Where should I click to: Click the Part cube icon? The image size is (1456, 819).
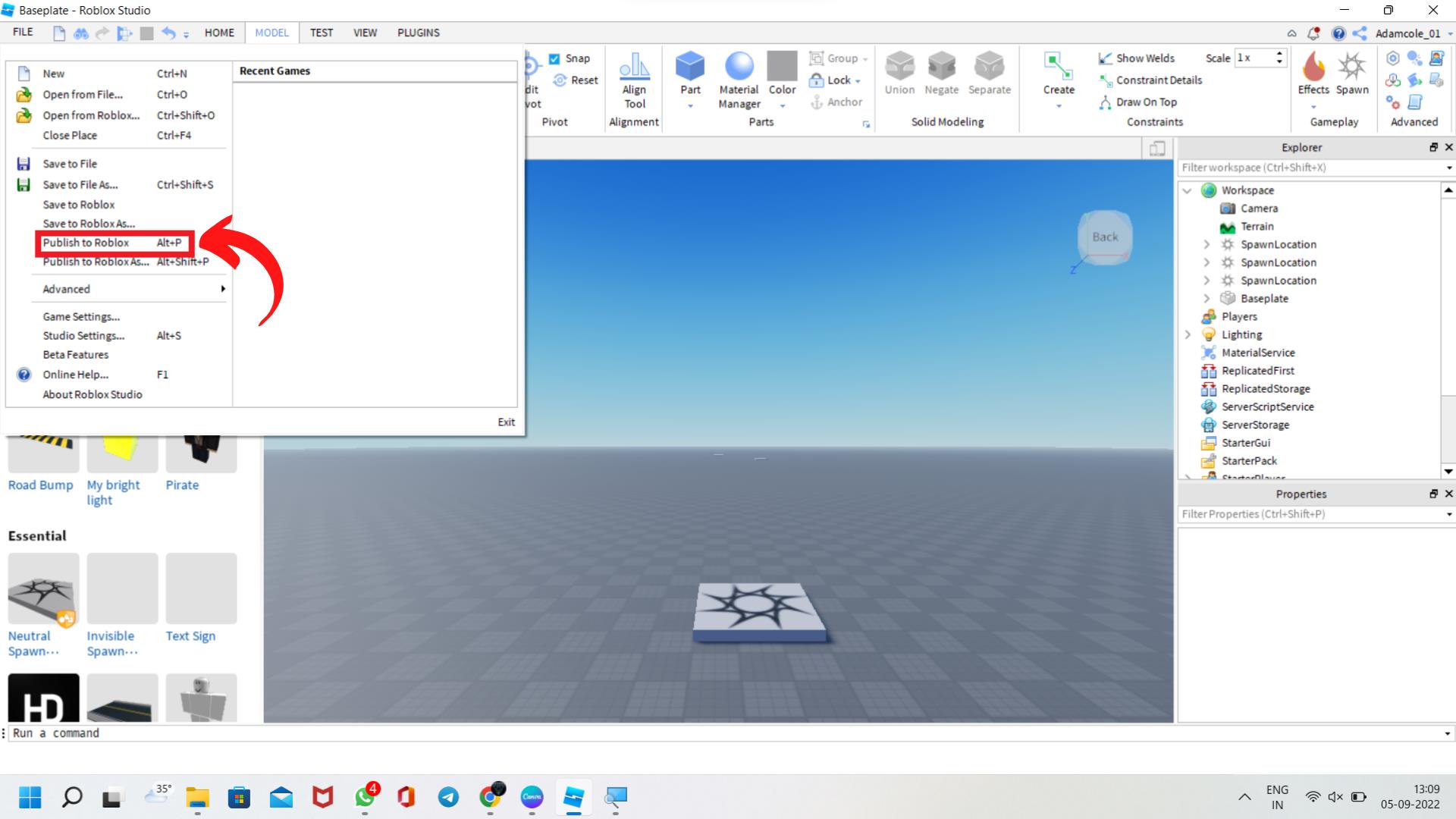[x=689, y=66]
